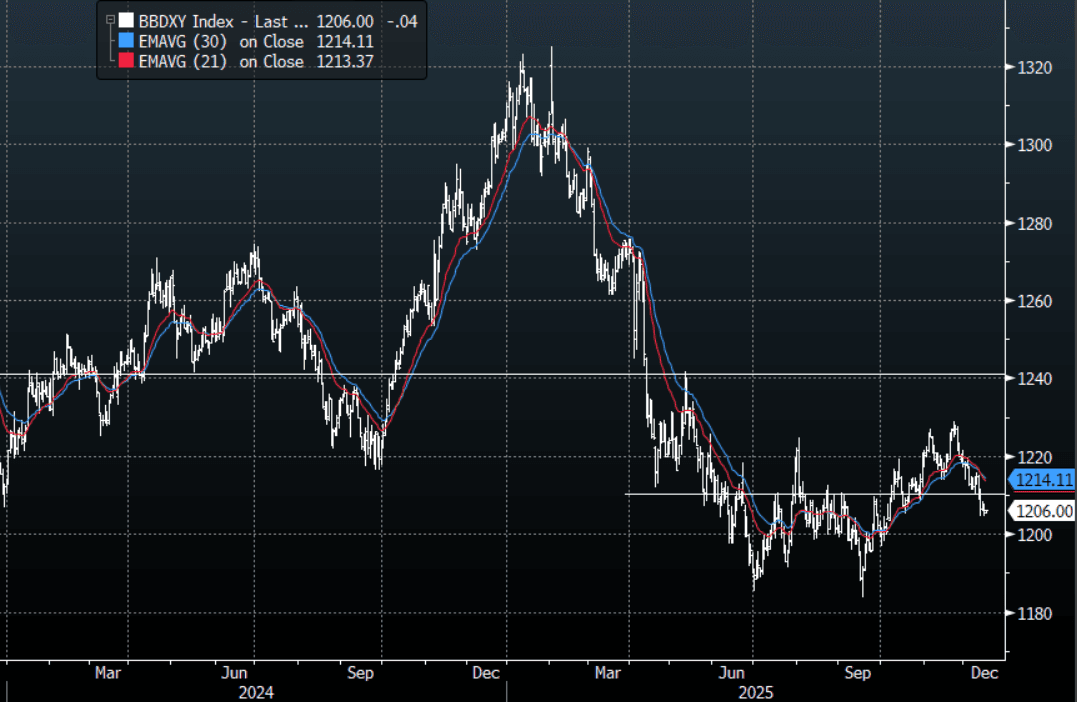This screenshot has height=702, width=1077.
Task: Collapse the BBDXY Index legend tree
Action: click(108, 19)
